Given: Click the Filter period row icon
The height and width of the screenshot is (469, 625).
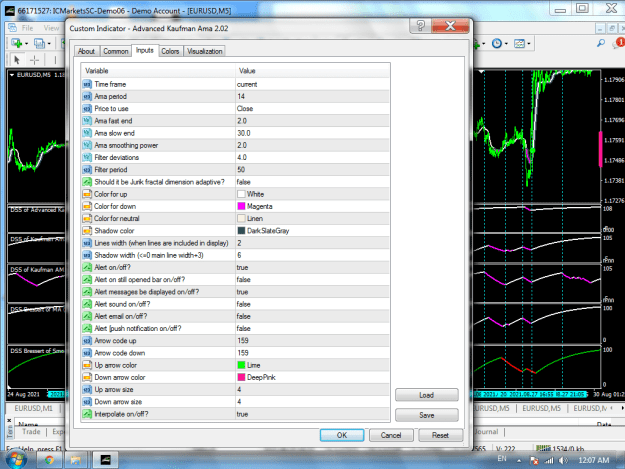Looking at the screenshot, I should point(87,170).
